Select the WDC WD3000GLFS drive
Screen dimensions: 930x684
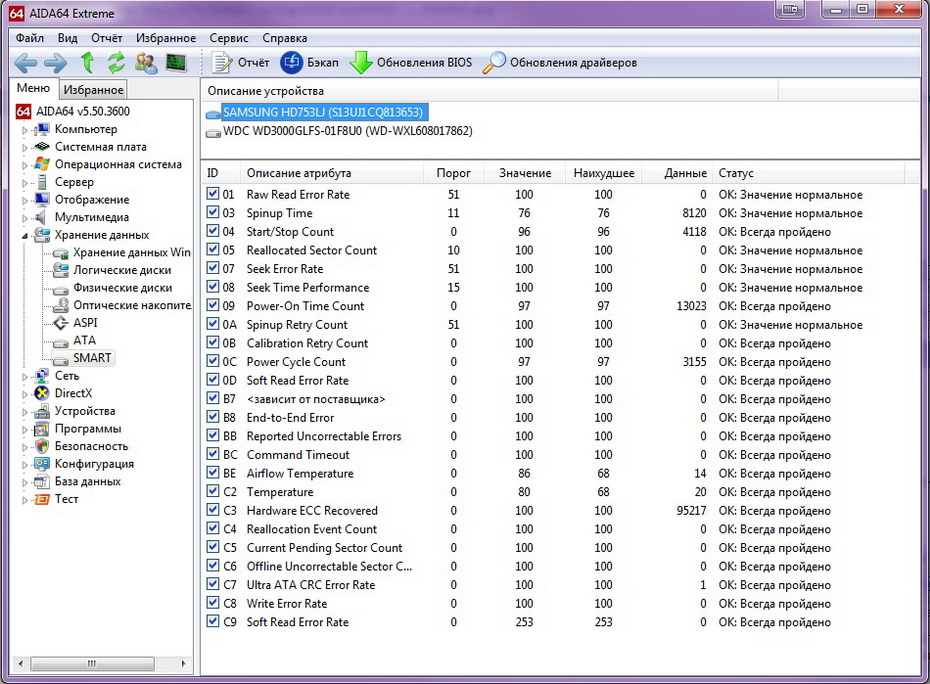pyautogui.click(x=348, y=131)
